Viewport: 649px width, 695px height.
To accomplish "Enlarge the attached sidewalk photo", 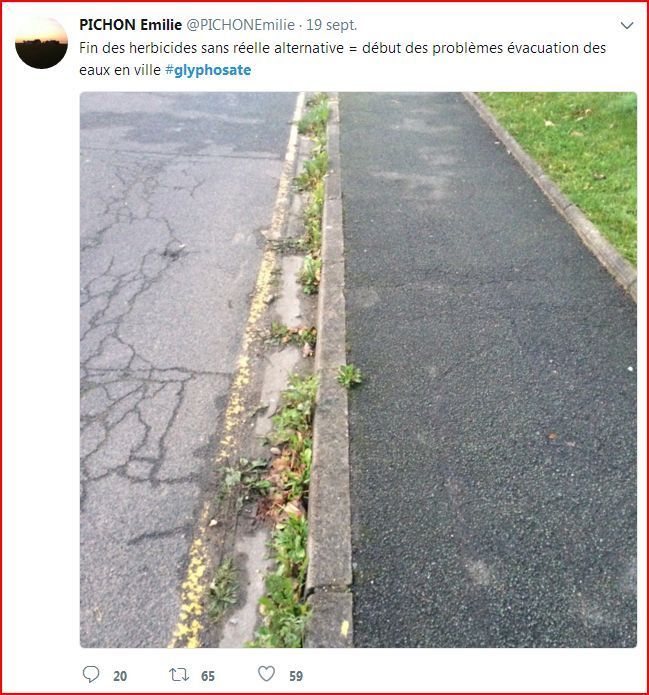I will pos(358,370).
